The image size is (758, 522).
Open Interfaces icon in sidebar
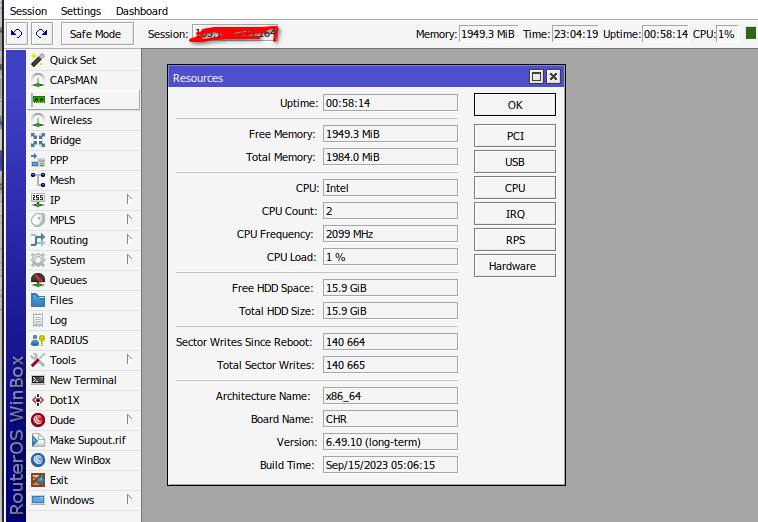point(38,100)
